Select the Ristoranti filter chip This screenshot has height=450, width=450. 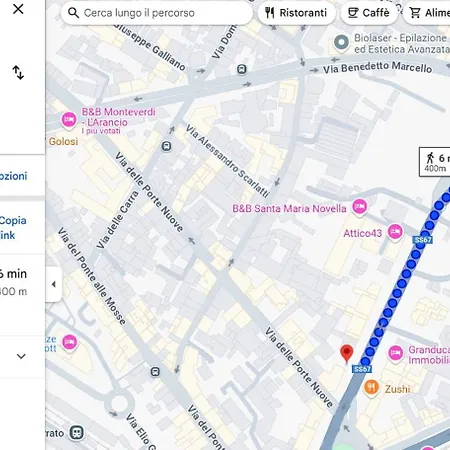pos(296,13)
